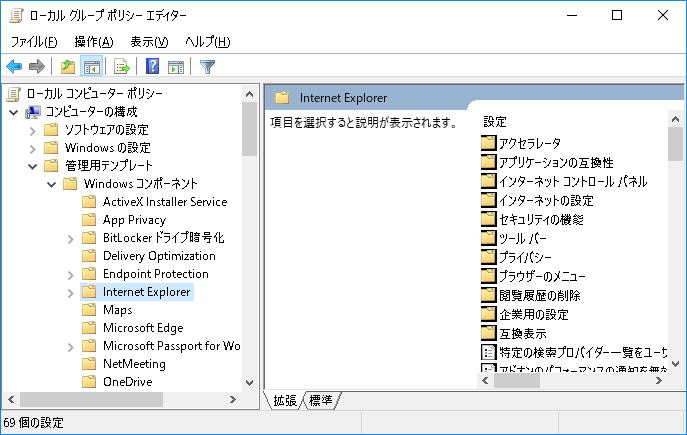This screenshot has height=435, width=687.
Task: Click the Forward arrow toolbar icon
Action: click(37, 67)
